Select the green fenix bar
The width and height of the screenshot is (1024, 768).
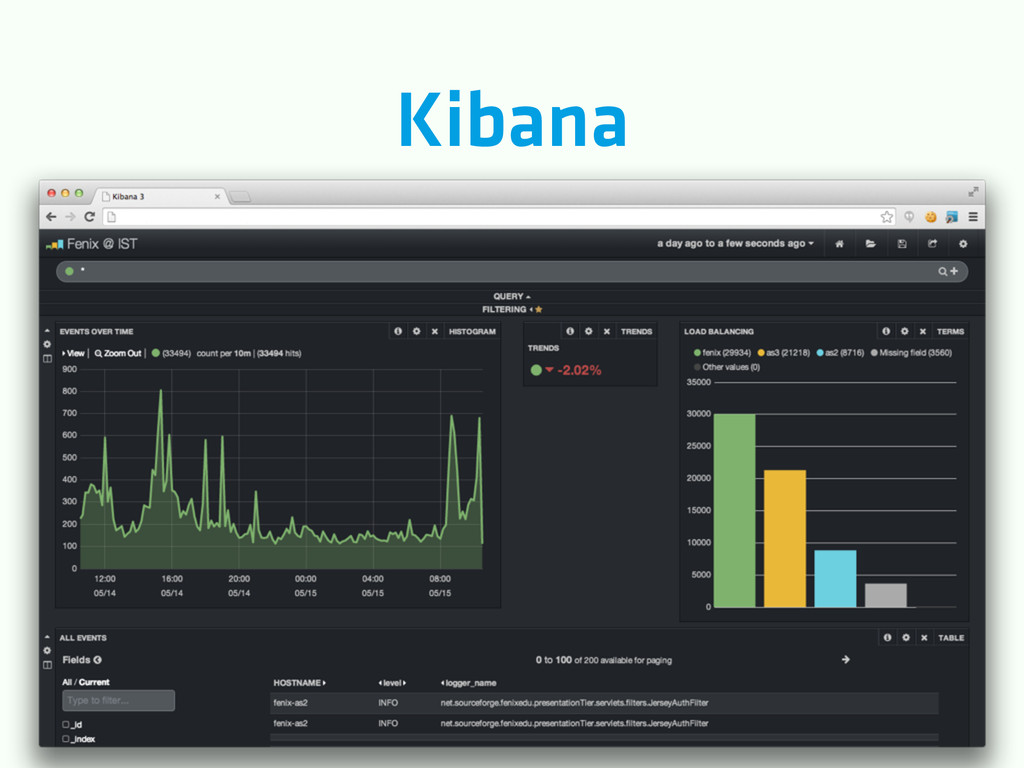click(x=734, y=511)
